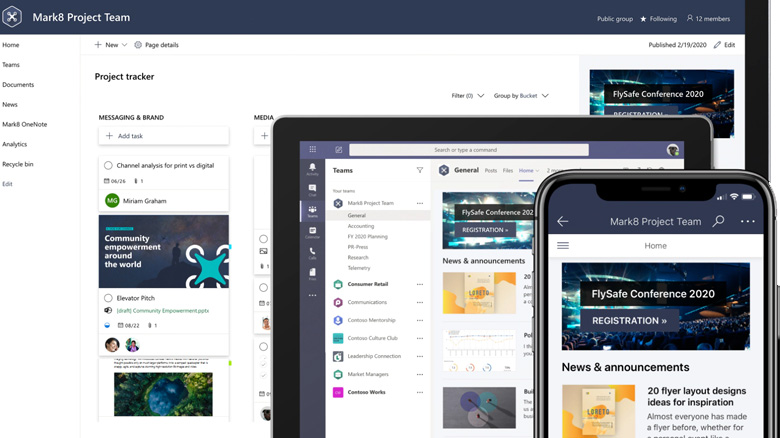Open the Community Empowerment.pptx draft link
This screenshot has width=780, height=438.
click(x=163, y=311)
